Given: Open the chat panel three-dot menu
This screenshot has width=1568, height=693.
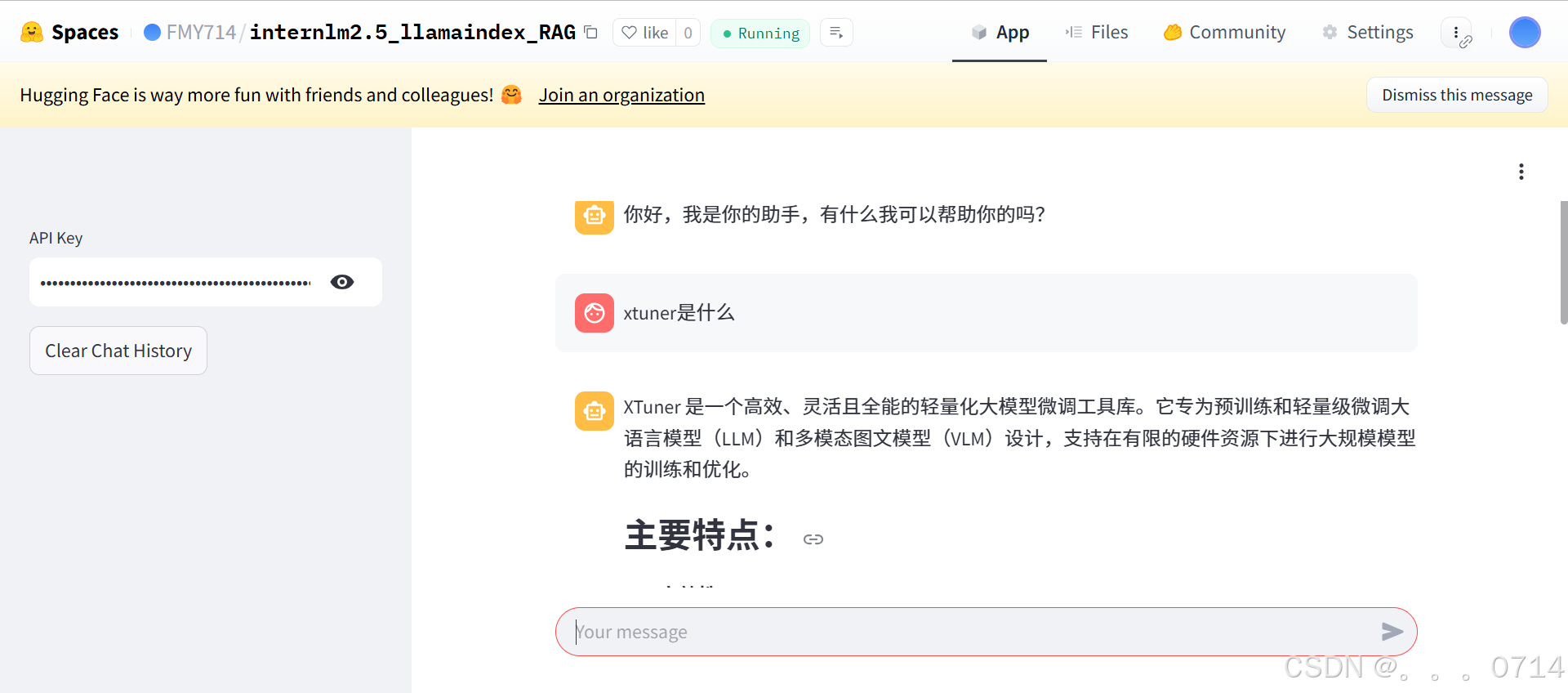Looking at the screenshot, I should pos(1521,172).
